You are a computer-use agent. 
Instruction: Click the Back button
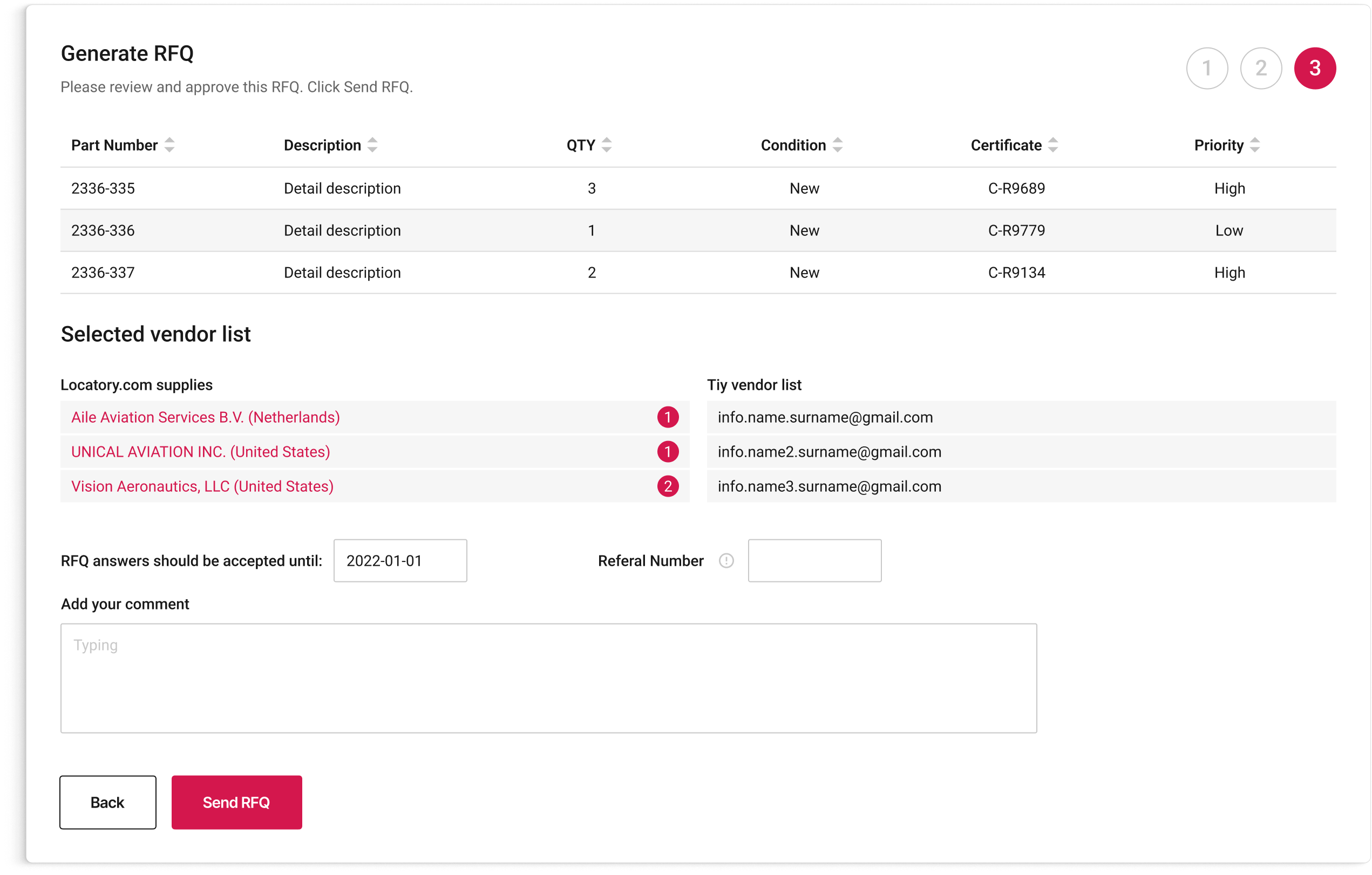[108, 802]
